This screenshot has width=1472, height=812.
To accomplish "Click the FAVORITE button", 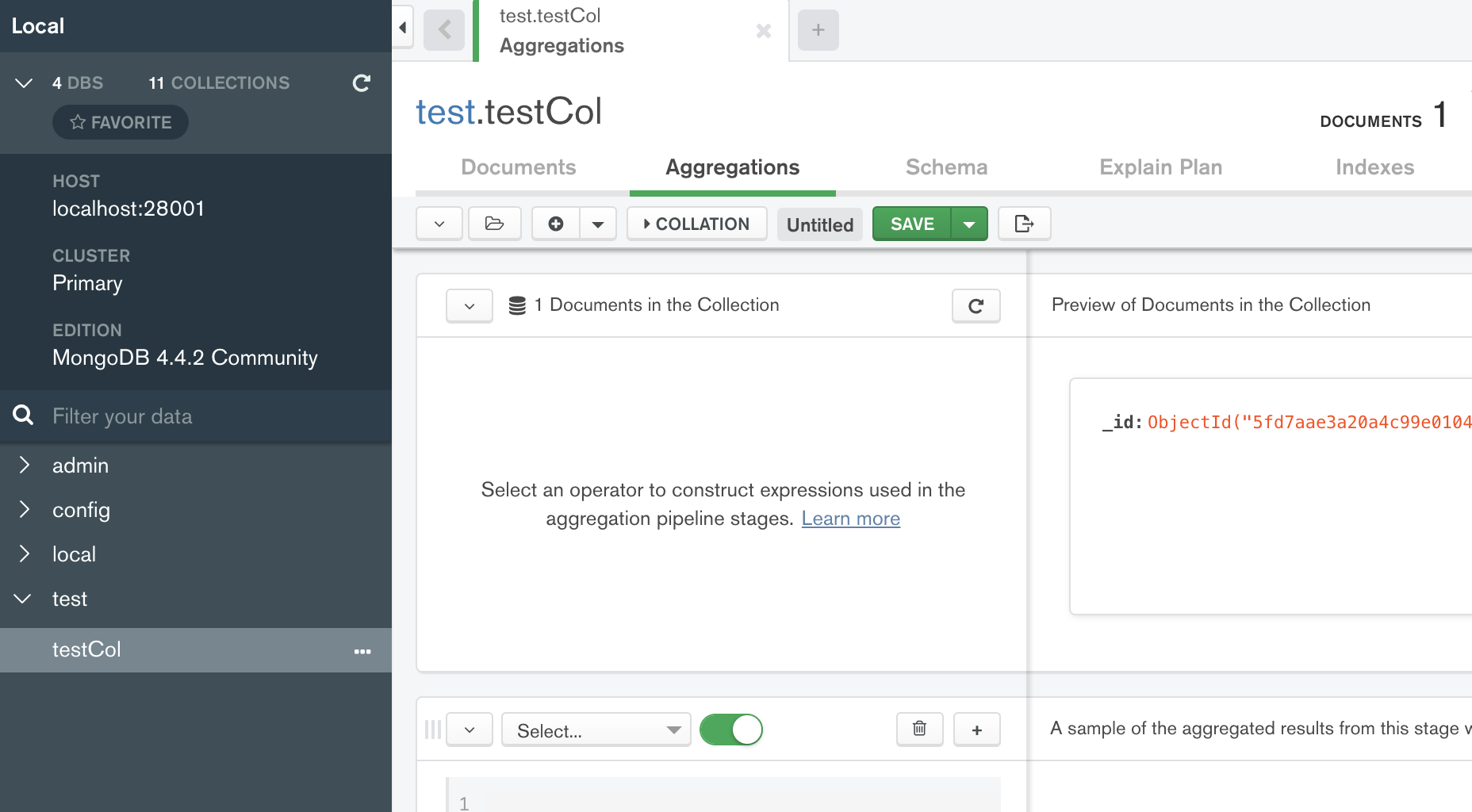I will (121, 122).
